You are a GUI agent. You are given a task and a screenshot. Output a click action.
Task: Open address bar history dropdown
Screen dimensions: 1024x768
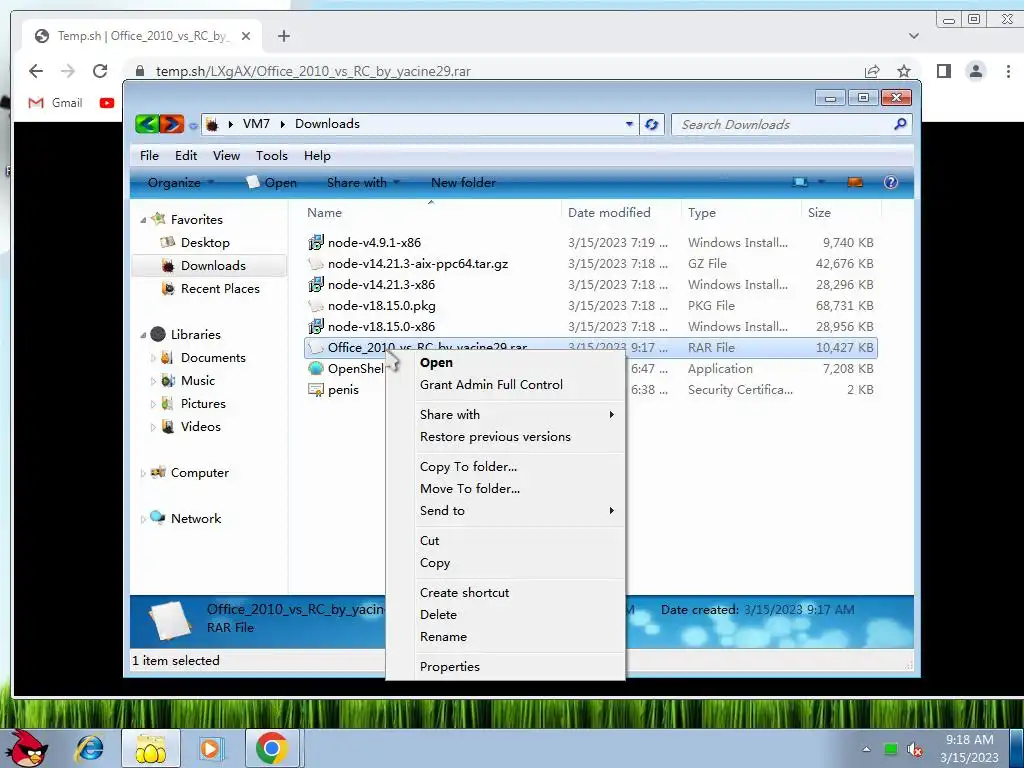629,124
